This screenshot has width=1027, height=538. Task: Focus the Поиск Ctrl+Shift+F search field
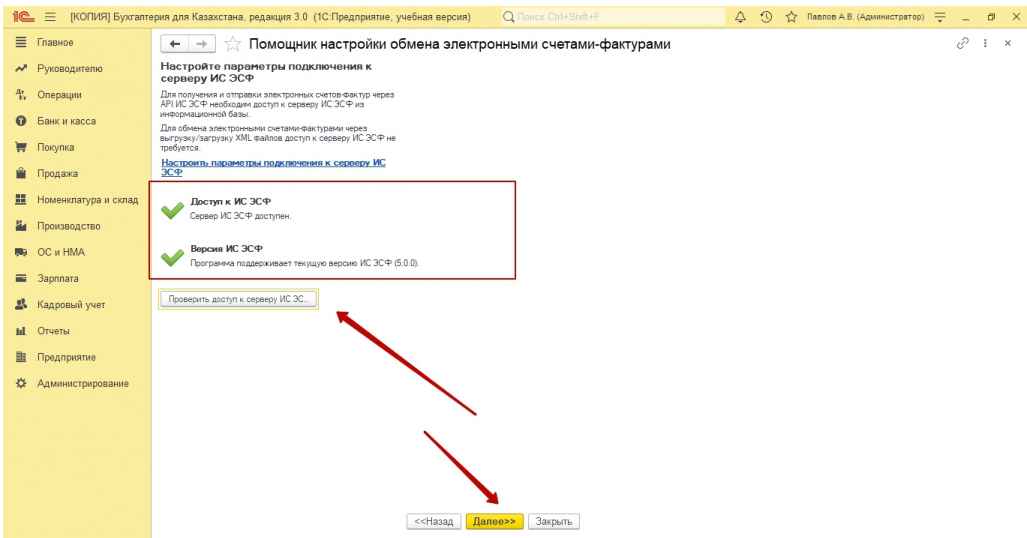(613, 17)
